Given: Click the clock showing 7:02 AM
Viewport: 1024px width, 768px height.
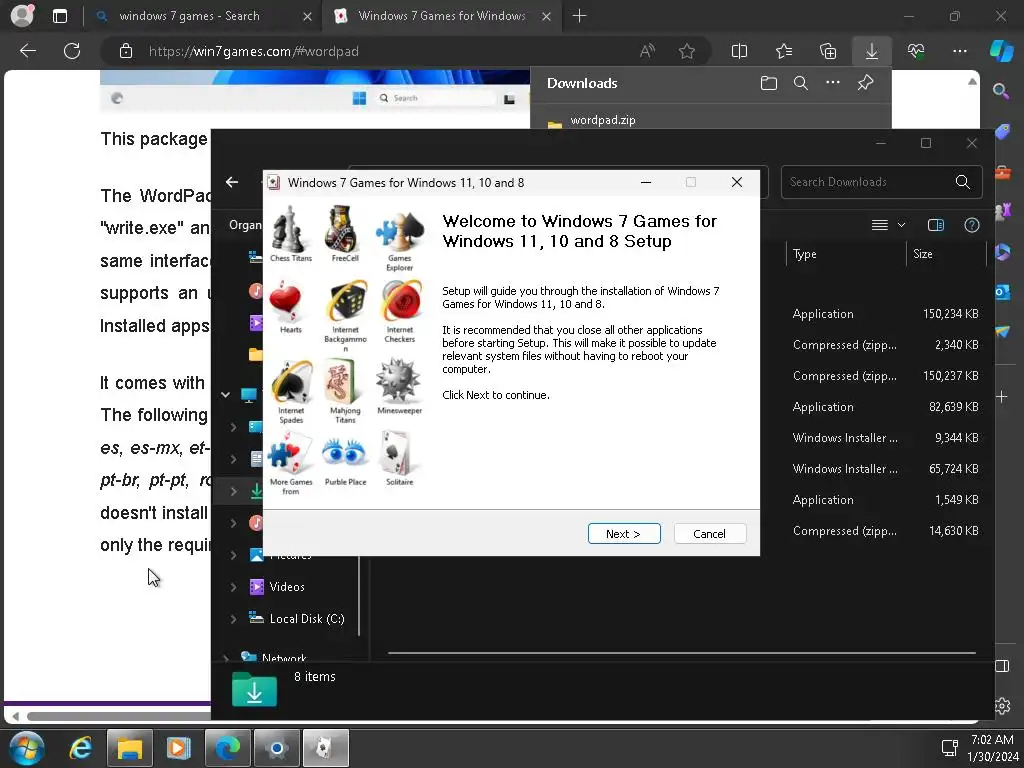Looking at the screenshot, I should (x=992, y=740).
